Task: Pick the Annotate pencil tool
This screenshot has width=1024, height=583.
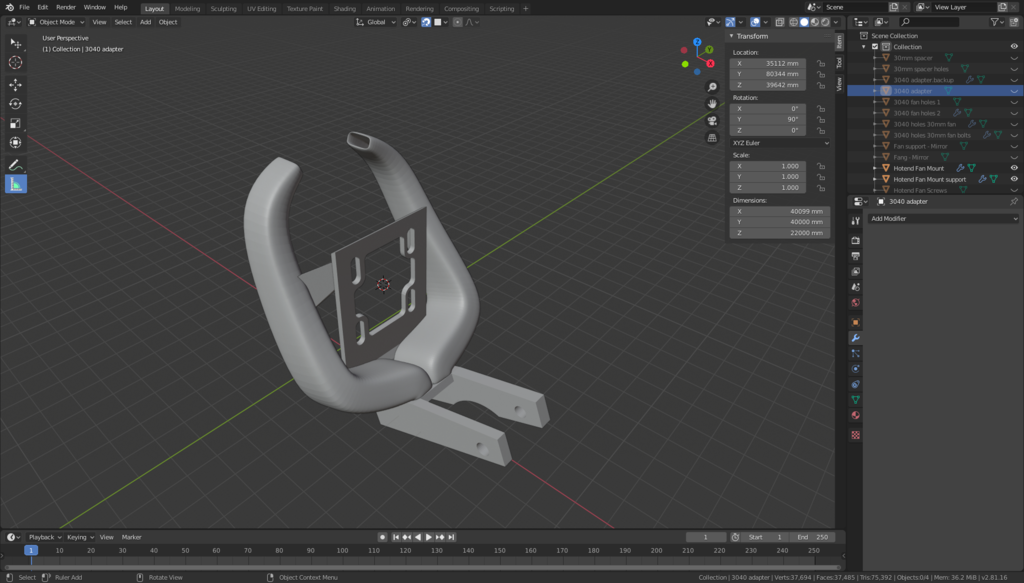Action: (16, 165)
